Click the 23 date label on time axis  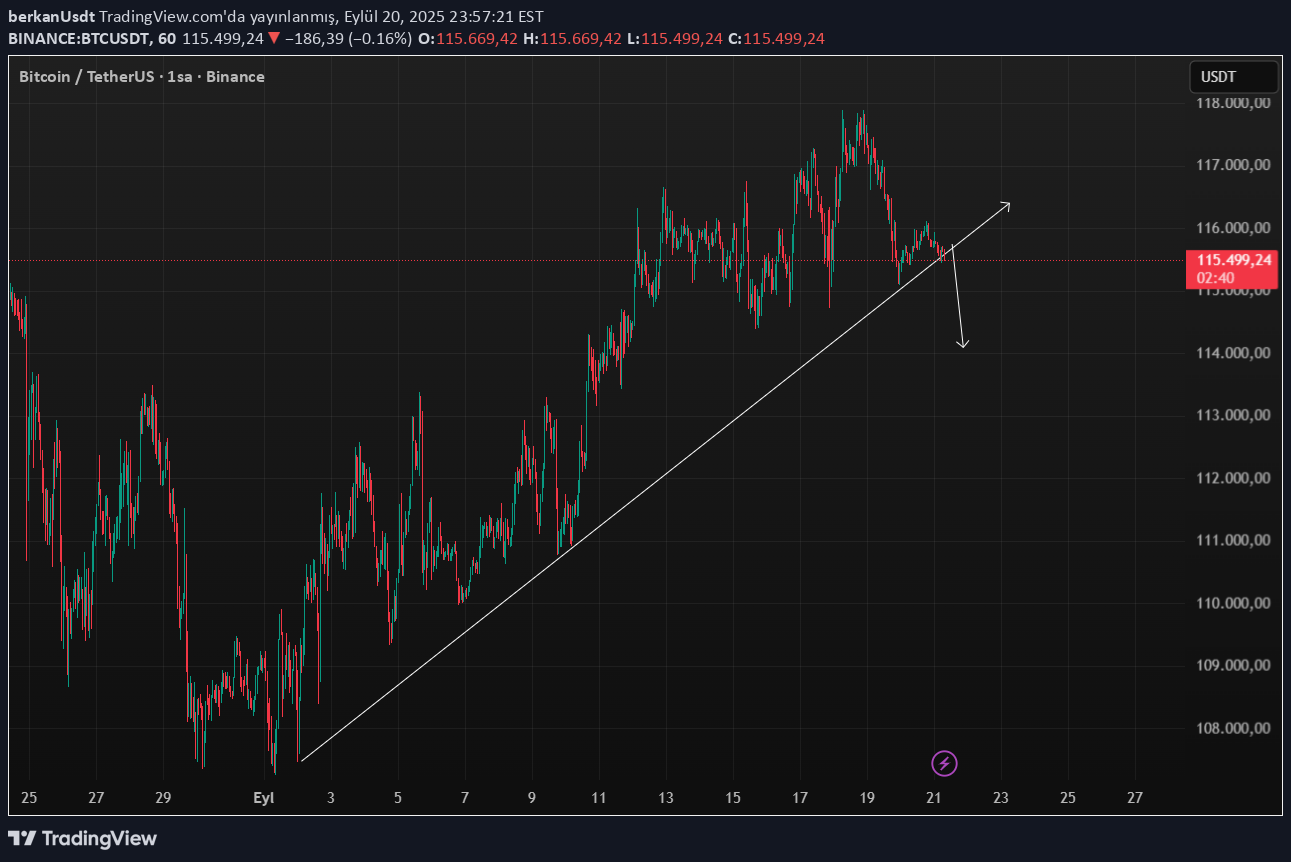coord(1001,798)
